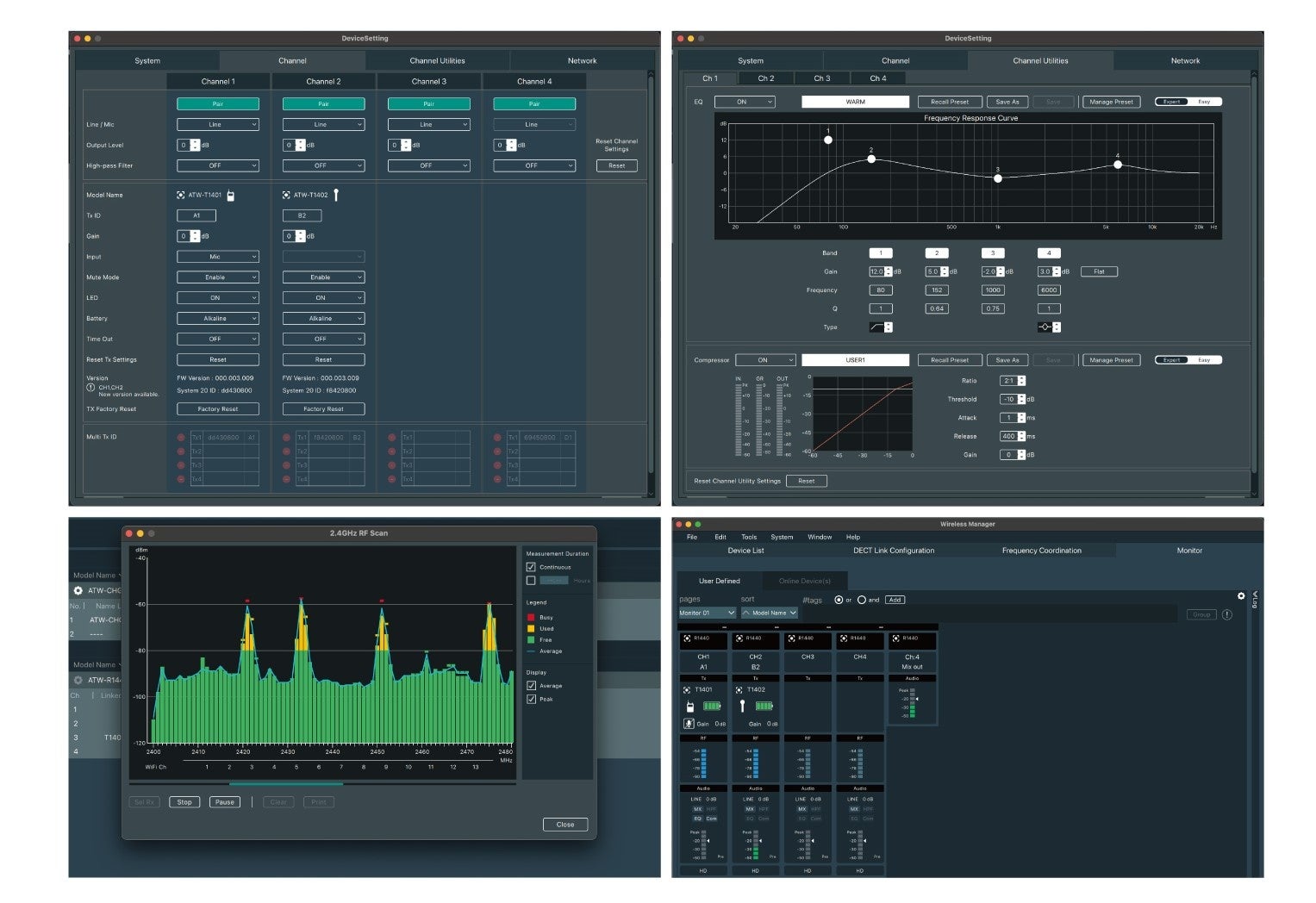This screenshot has height=903, width=1316.
Task: Click the Tx ID field showing A1
Action: pyautogui.click(x=196, y=215)
